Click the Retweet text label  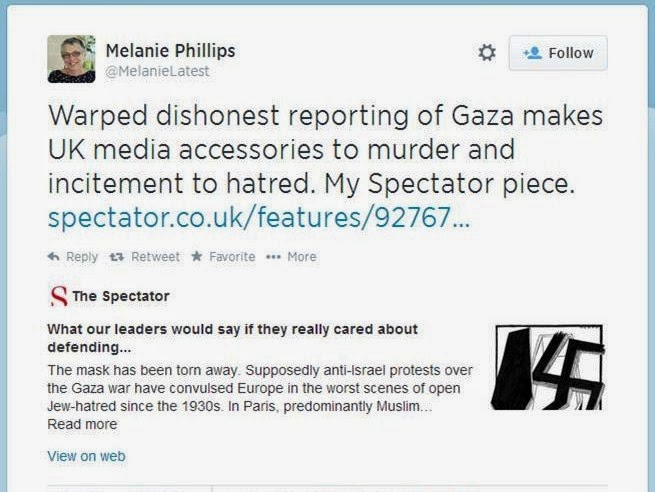point(155,257)
